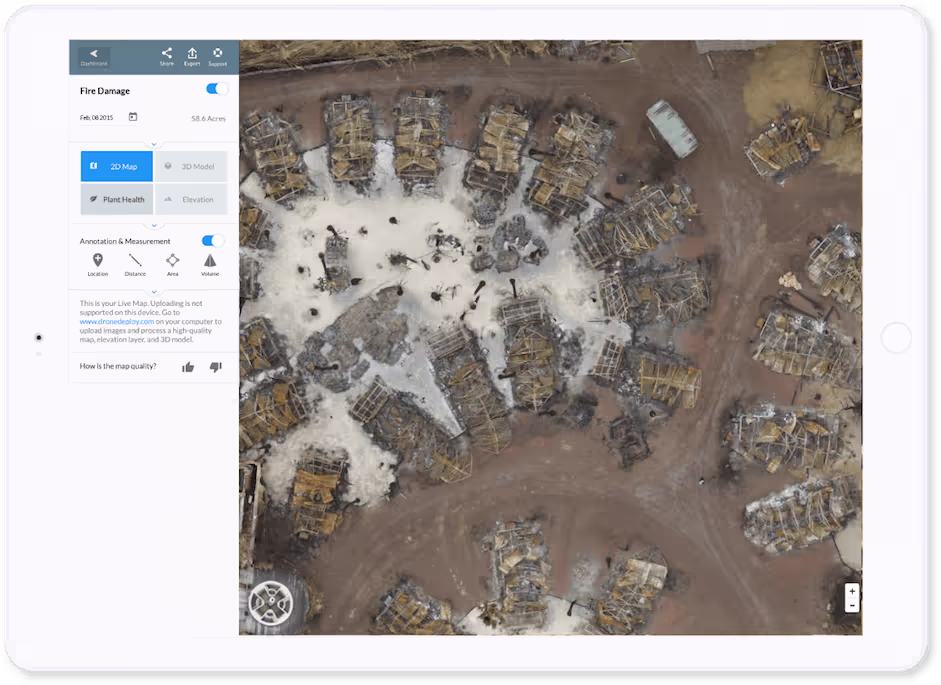Viewport: 941px width, 685px height.
Task: Switch to the Plant Health view
Action: pyautogui.click(x=116, y=199)
